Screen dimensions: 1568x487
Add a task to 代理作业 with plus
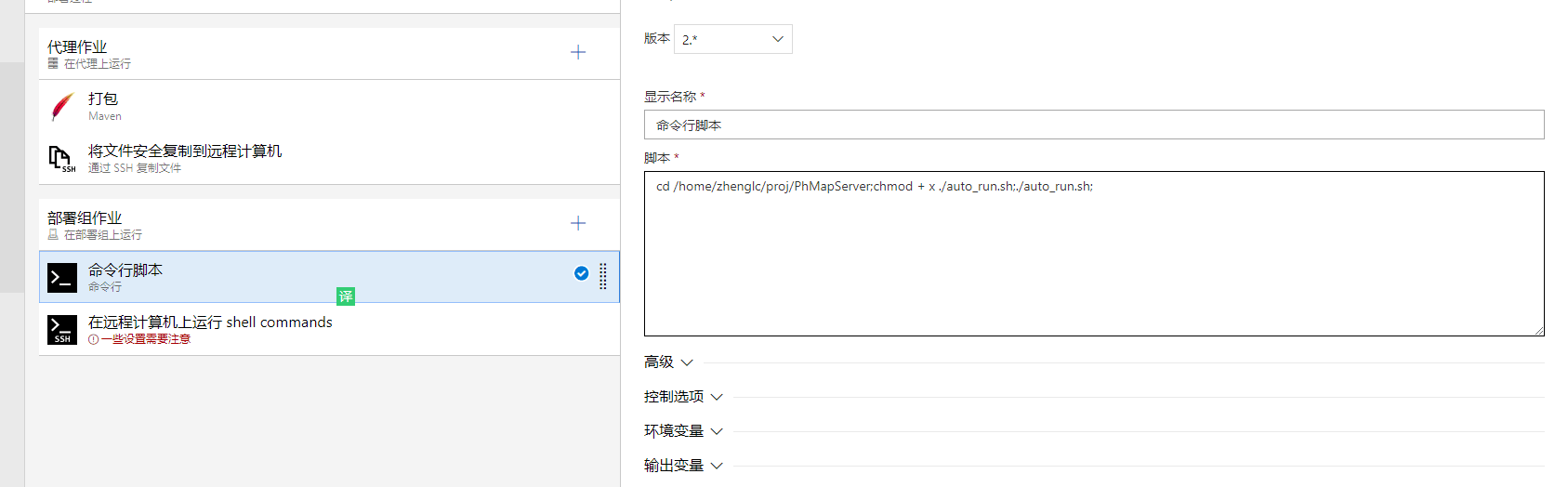(x=578, y=53)
